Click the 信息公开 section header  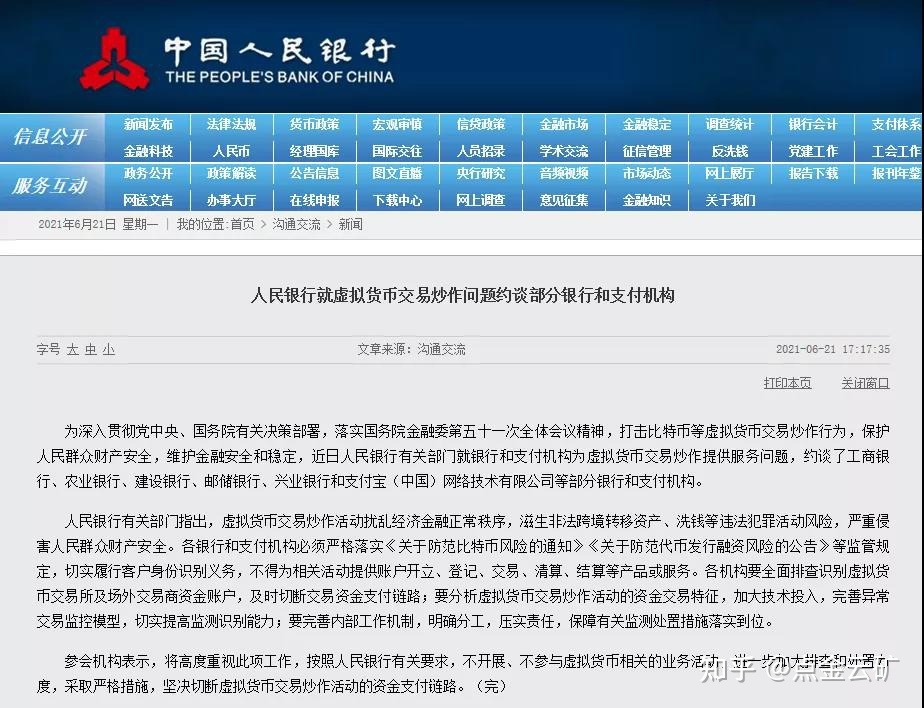point(50,137)
